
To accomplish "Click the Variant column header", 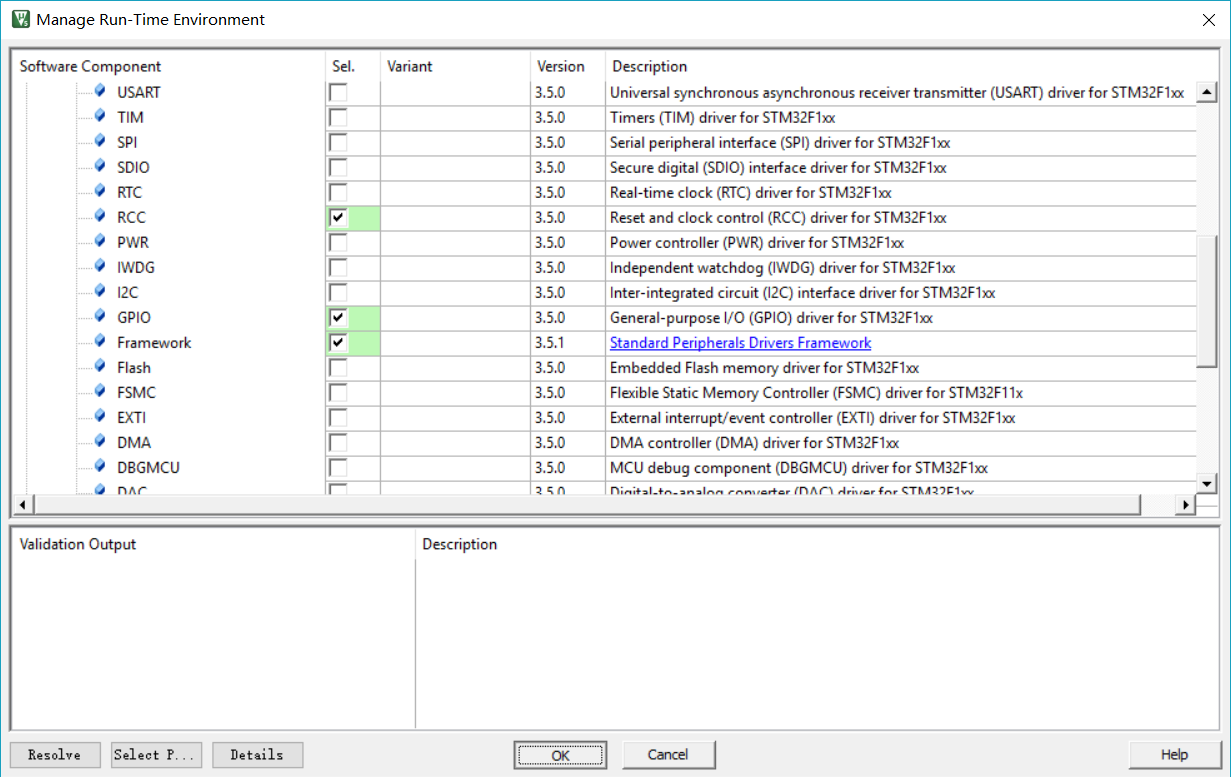I will click(x=410, y=66).
